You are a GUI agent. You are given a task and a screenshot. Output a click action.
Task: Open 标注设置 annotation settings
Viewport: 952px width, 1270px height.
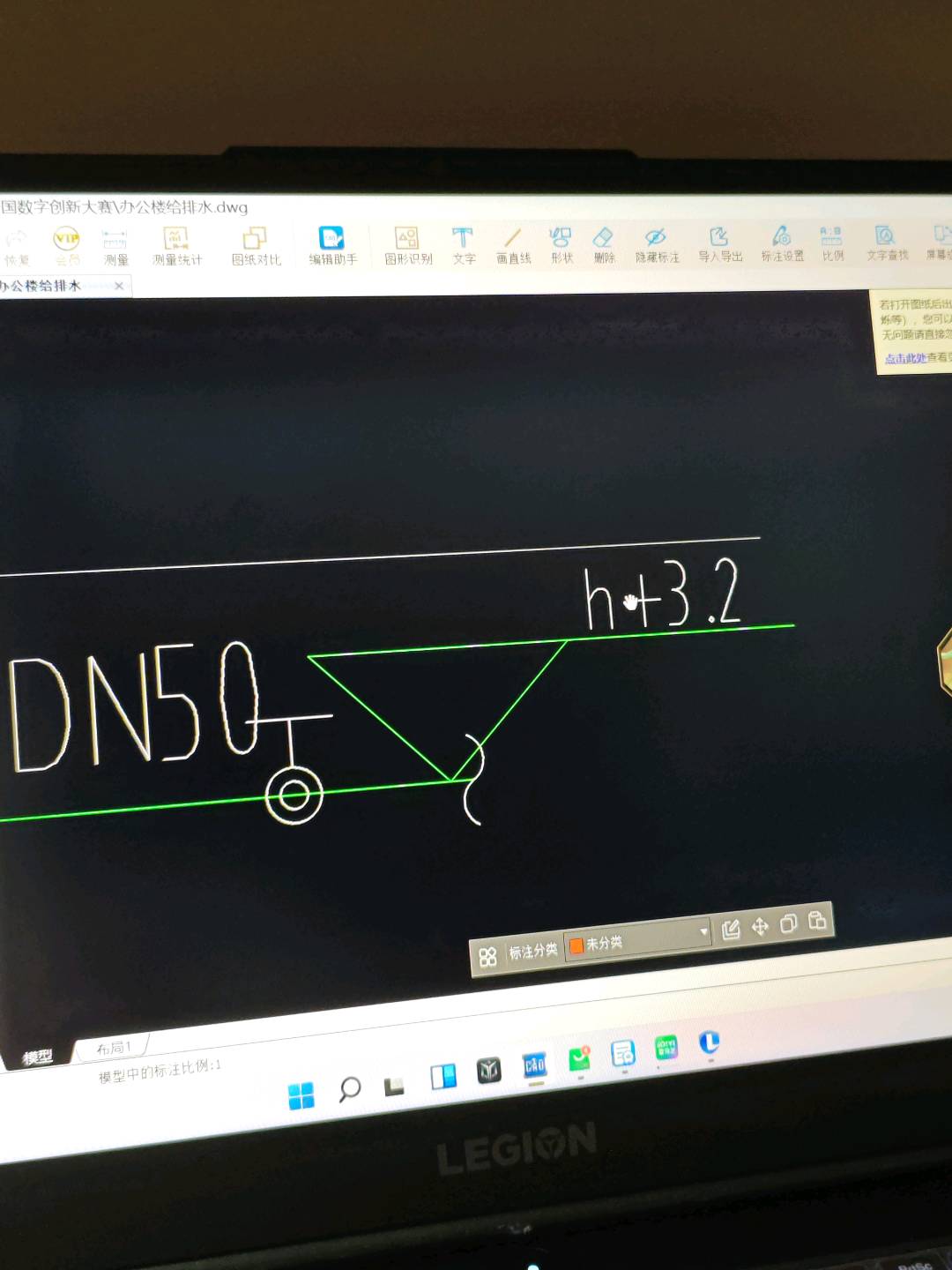pyautogui.click(x=783, y=243)
